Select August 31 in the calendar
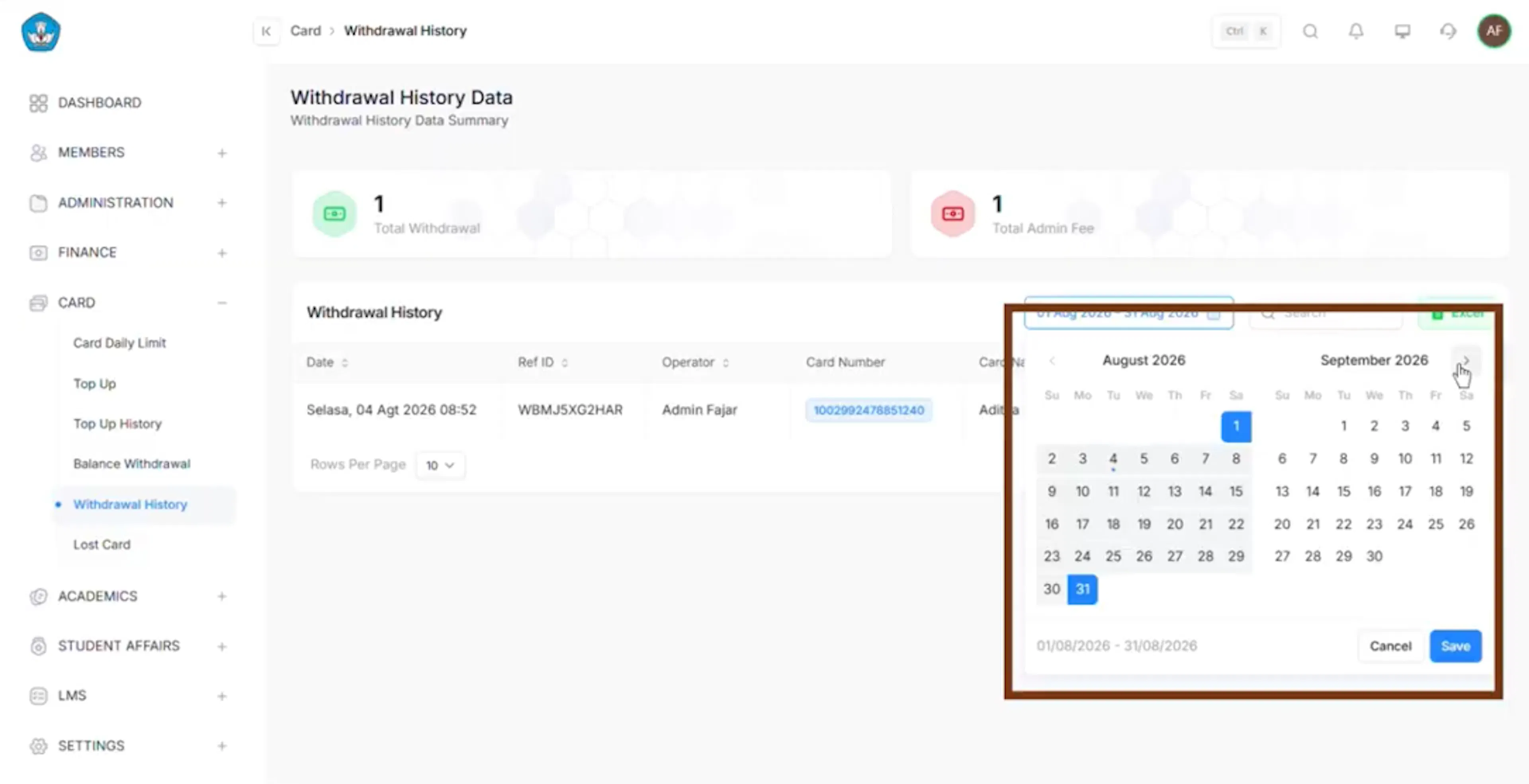The height and width of the screenshot is (784, 1529). pyautogui.click(x=1082, y=589)
